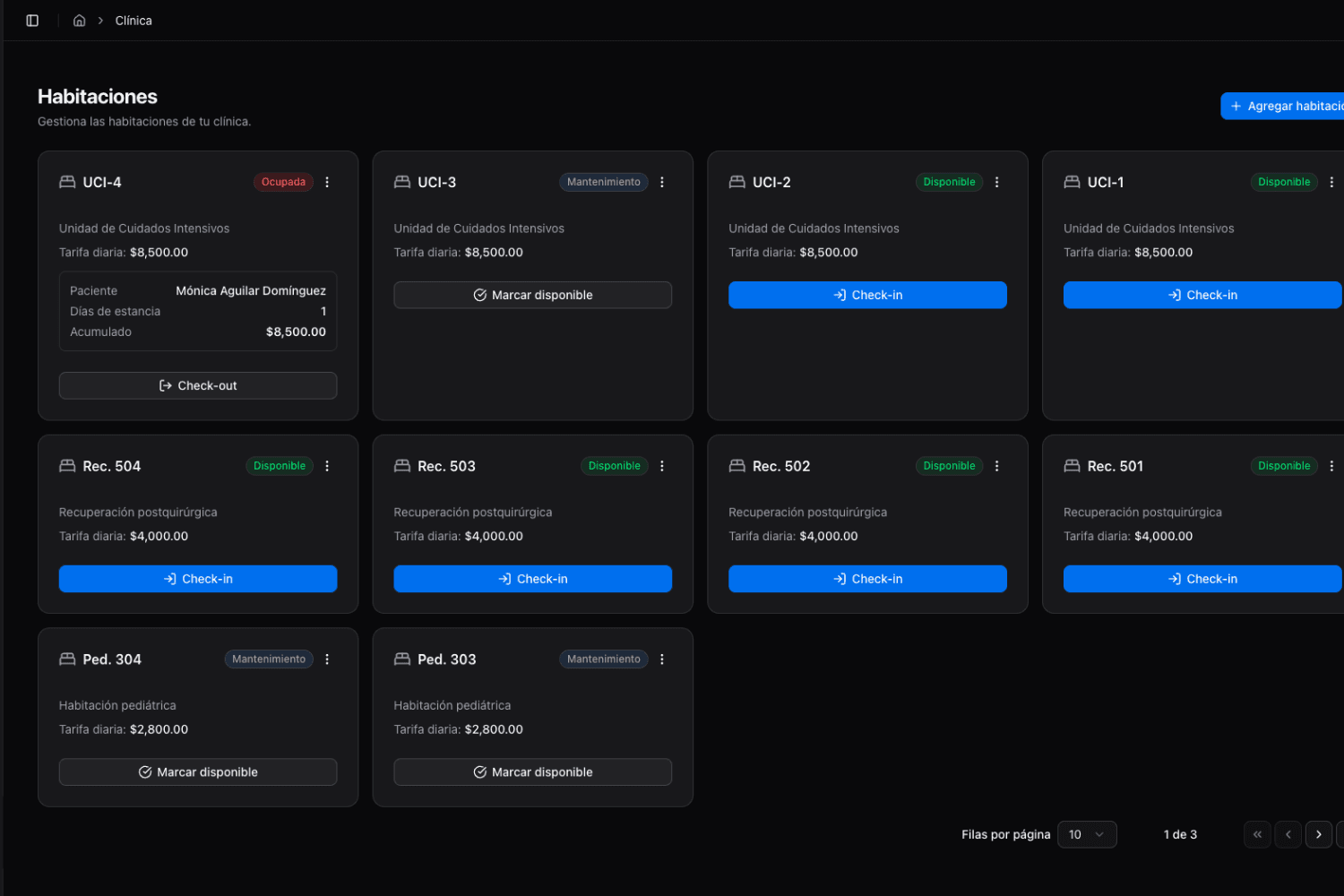Viewport: 1344px width, 896px height.
Task: Click the bed icon on UCI-2 card
Action: click(737, 182)
